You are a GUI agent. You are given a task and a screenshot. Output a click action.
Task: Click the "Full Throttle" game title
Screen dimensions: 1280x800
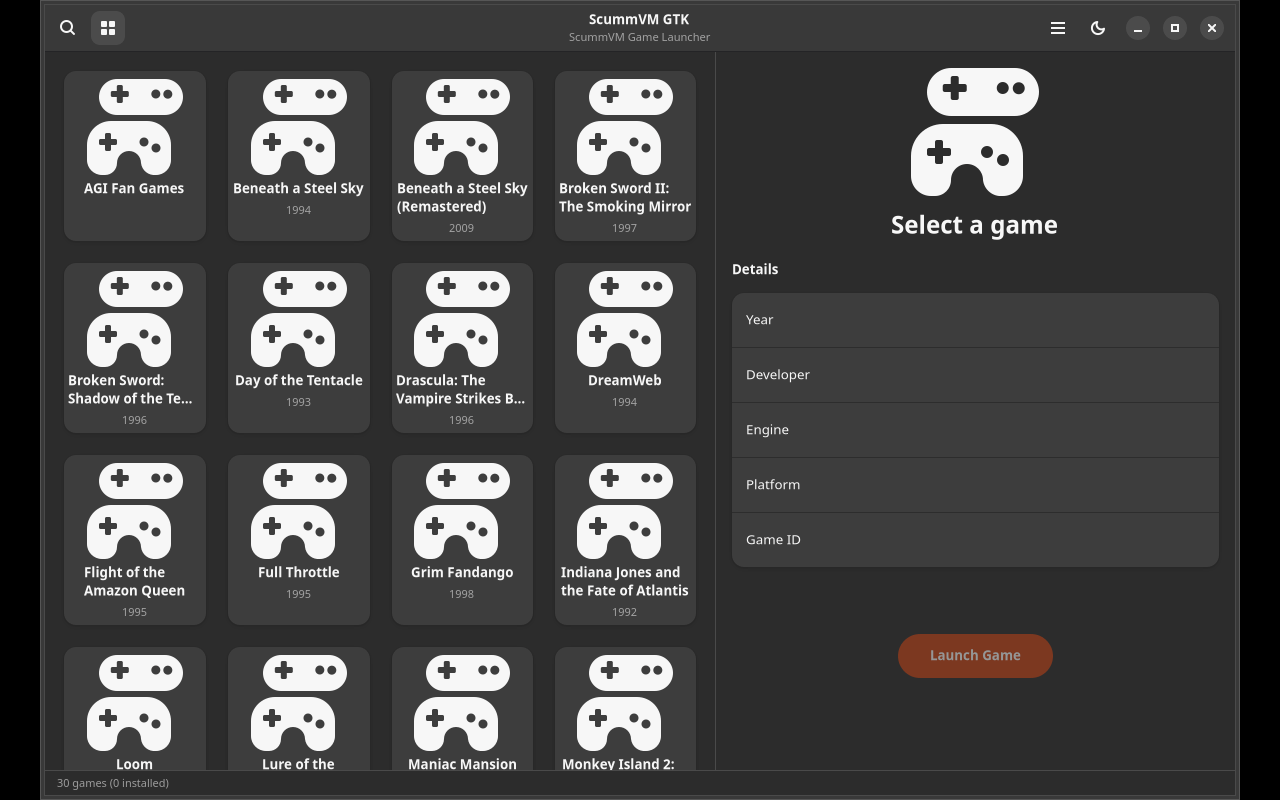coord(299,572)
